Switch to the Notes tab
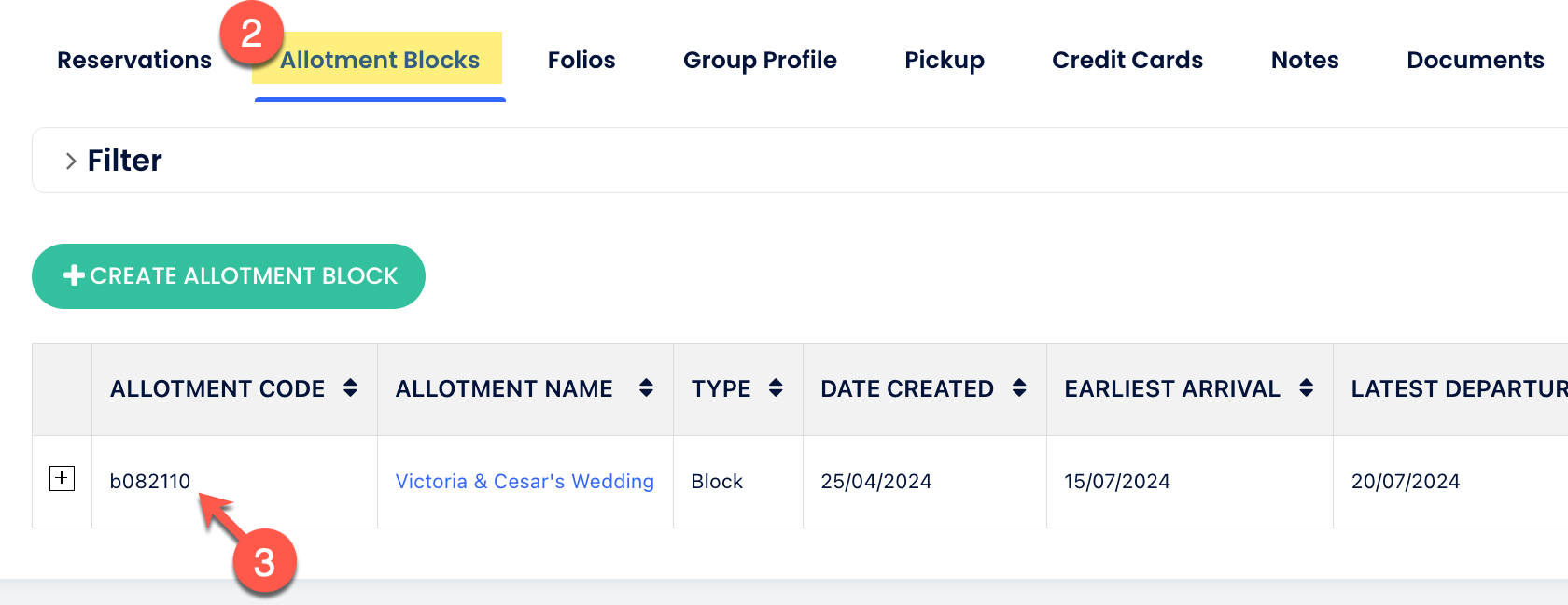1568x605 pixels. pos(1305,61)
